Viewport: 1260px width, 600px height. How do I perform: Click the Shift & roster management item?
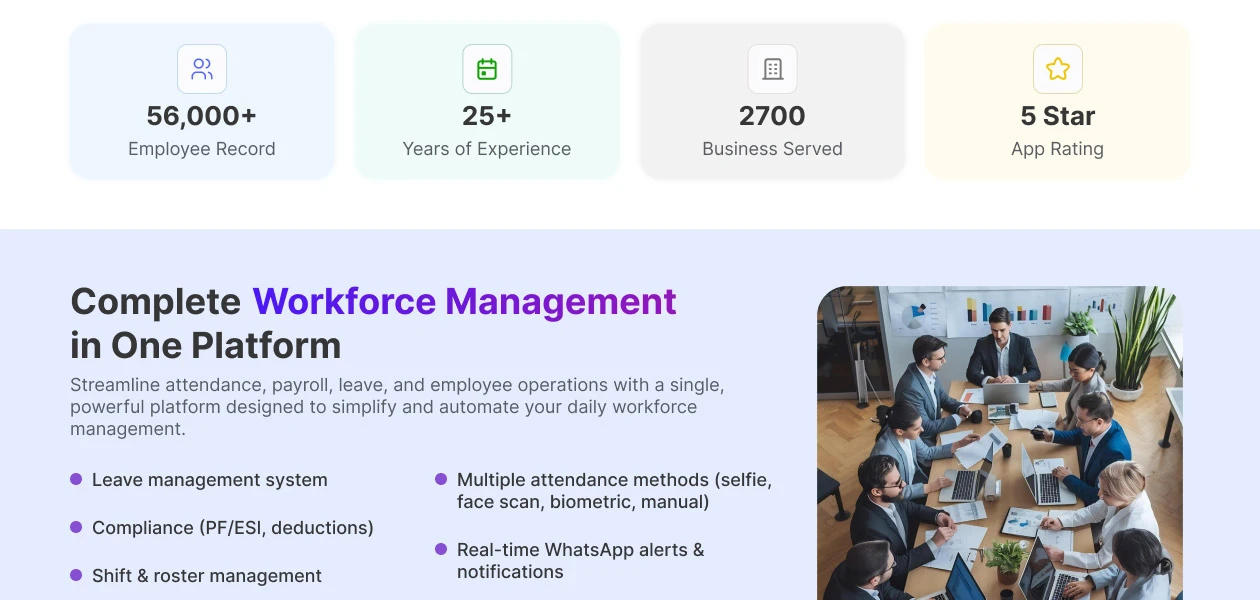[207, 576]
